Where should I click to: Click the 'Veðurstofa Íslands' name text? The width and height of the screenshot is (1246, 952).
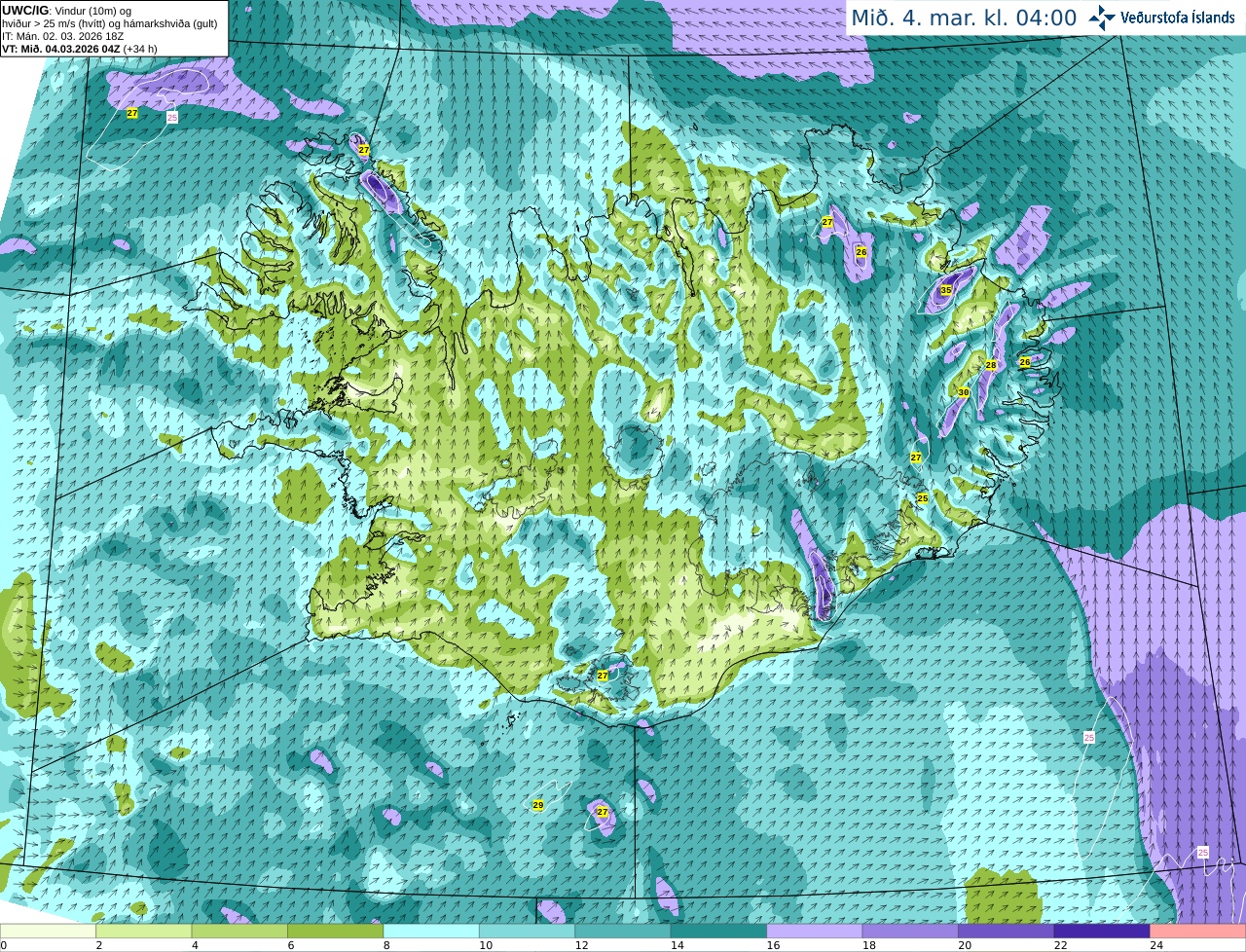tap(1178, 18)
